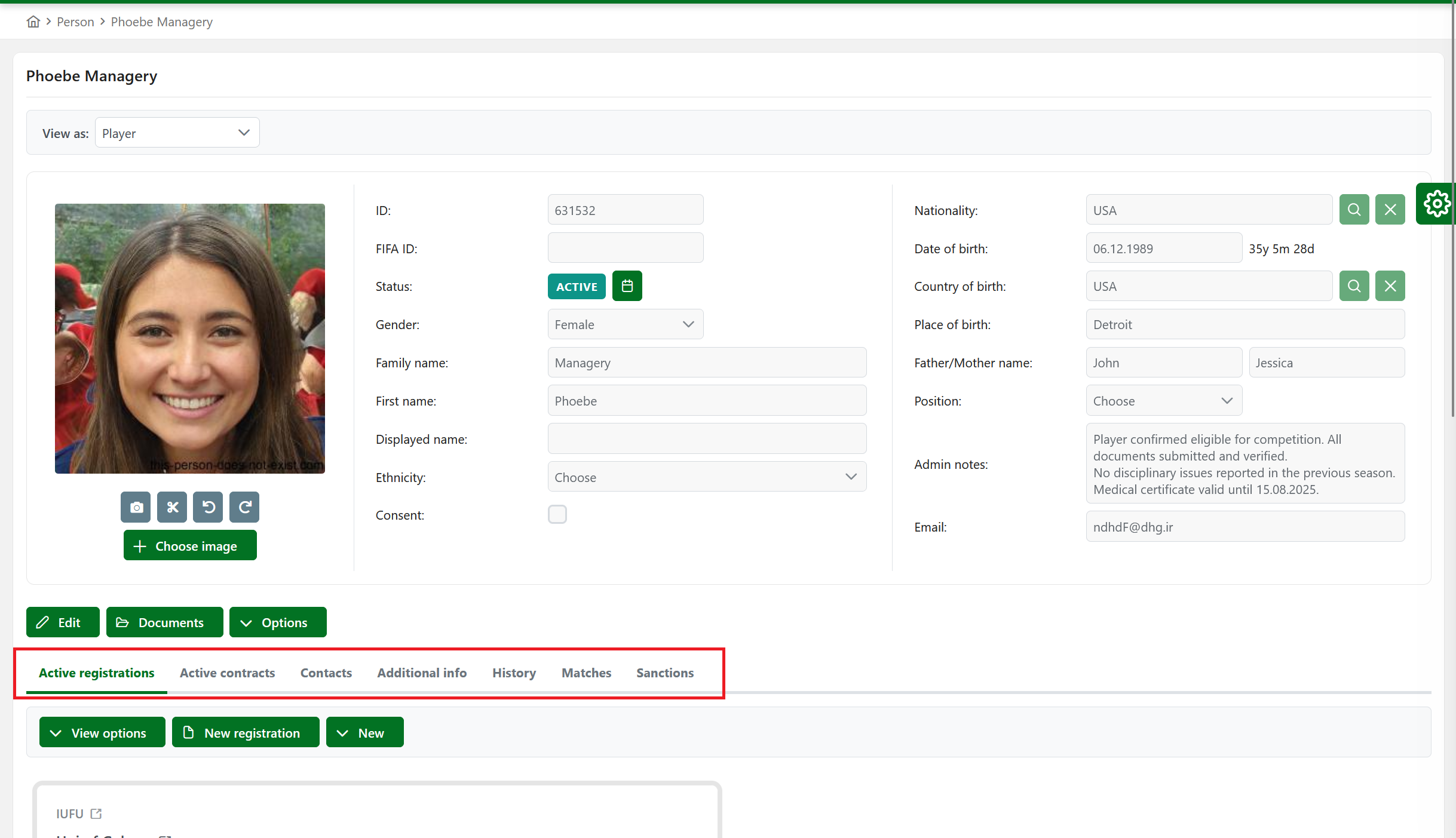Click the Email input field
1456x838 pixels.
point(1245,527)
